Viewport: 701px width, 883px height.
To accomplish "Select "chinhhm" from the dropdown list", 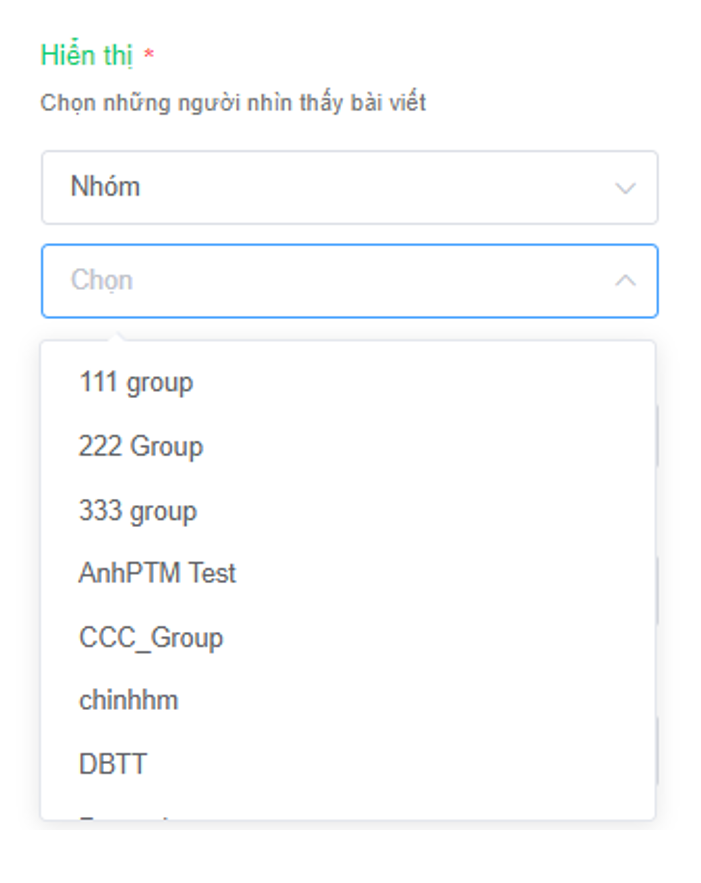I will 129,701.
